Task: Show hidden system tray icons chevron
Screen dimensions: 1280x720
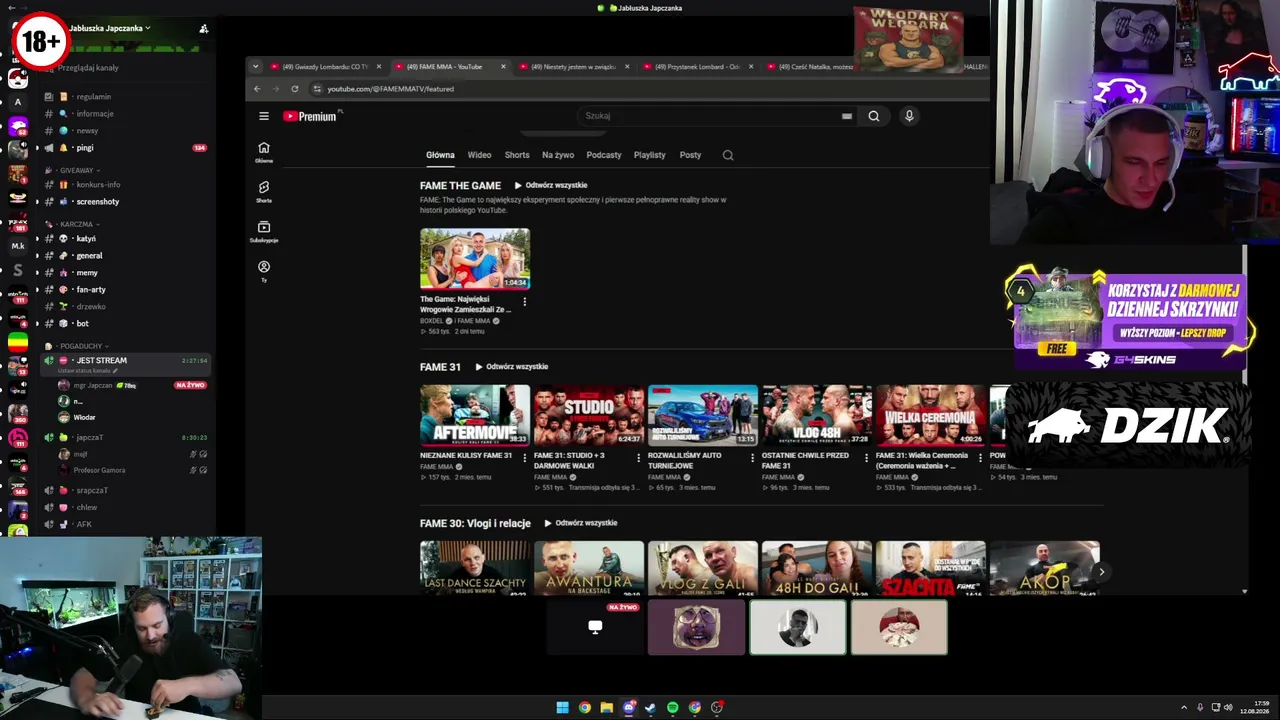Action: [x=1184, y=708]
